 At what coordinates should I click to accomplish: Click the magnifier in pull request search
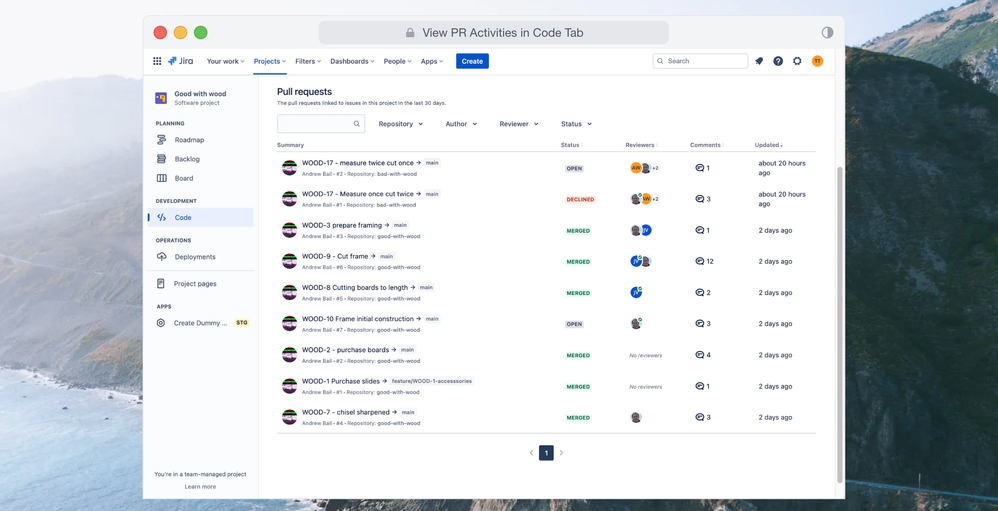357,124
